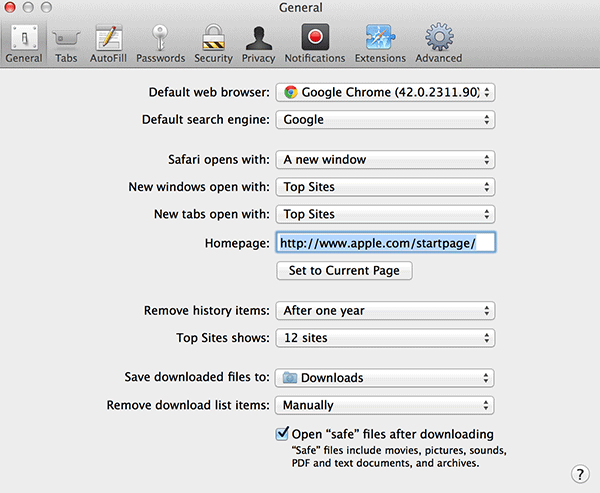Screen dimensions: 600x493
Task: Click the Help question mark button
Action: click(x=579, y=474)
